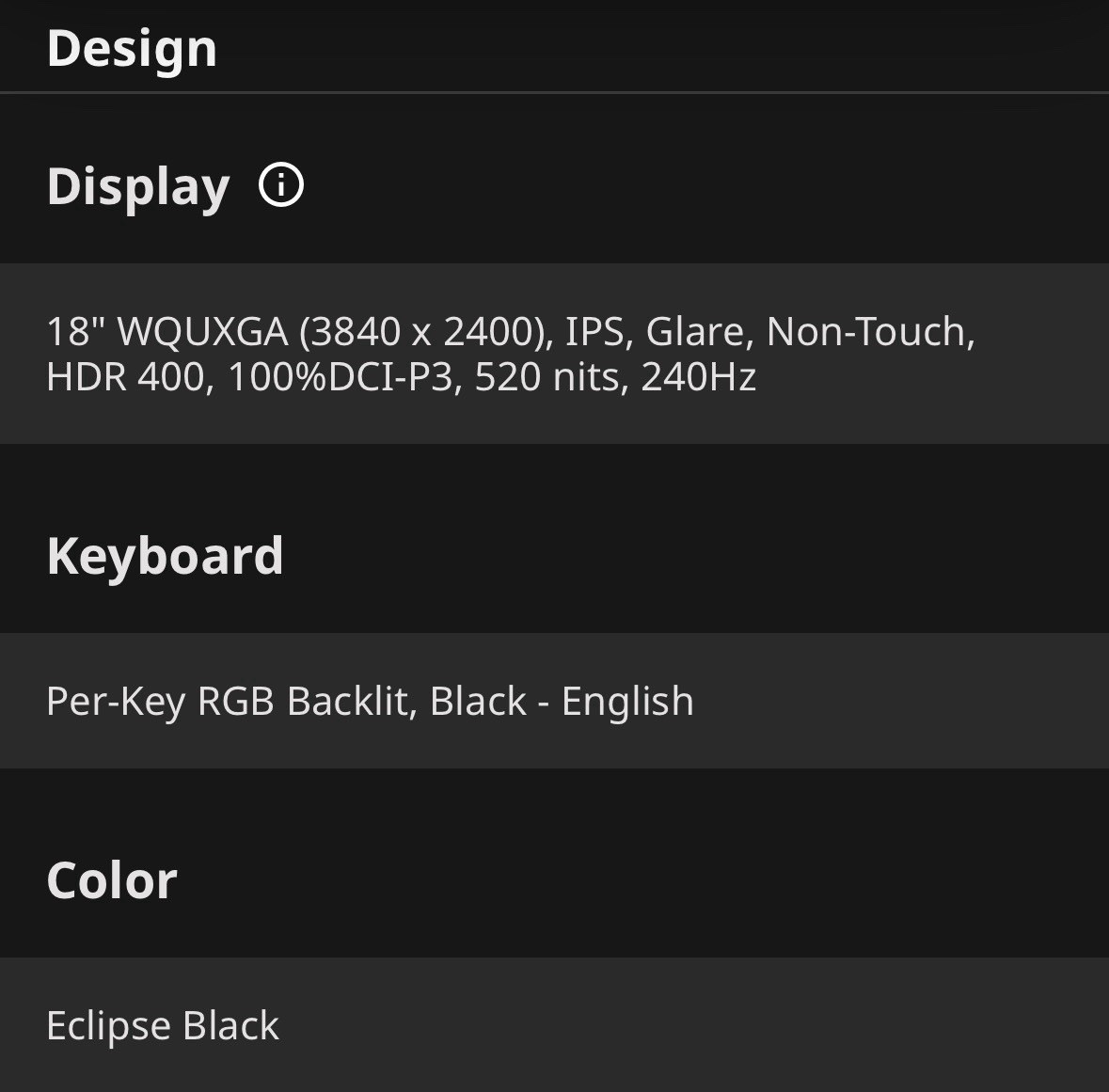The image size is (1109, 1092).
Task: Click the Keyboard section label
Action: tap(165, 556)
